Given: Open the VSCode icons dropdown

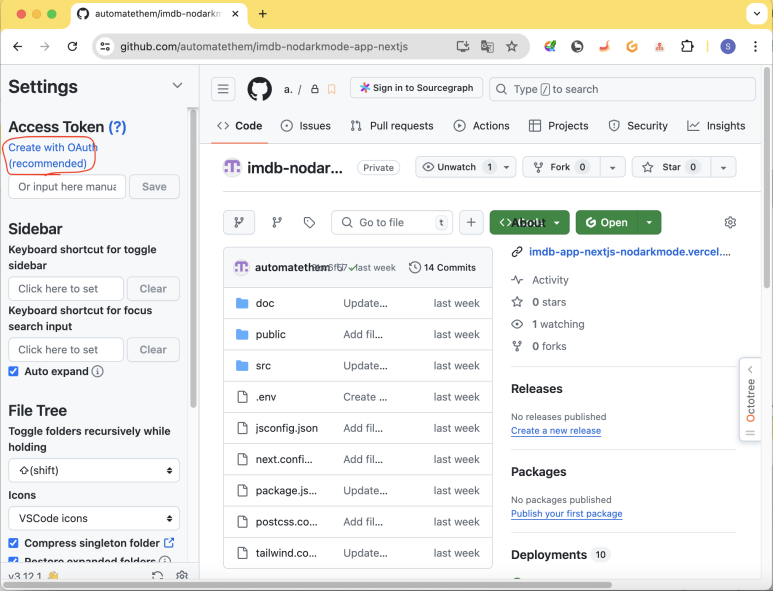Looking at the screenshot, I should pos(94,518).
